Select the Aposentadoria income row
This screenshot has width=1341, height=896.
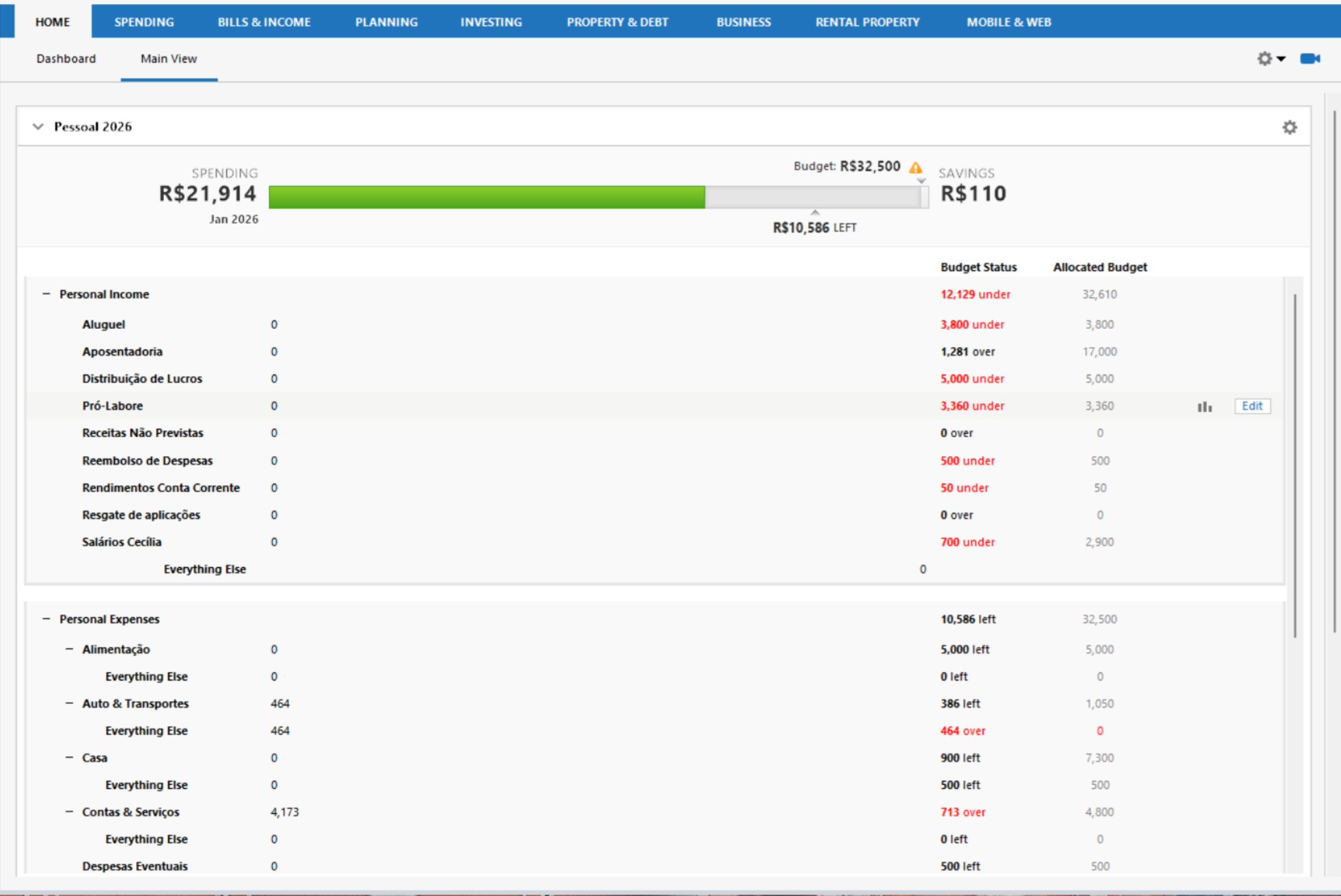[x=122, y=352]
